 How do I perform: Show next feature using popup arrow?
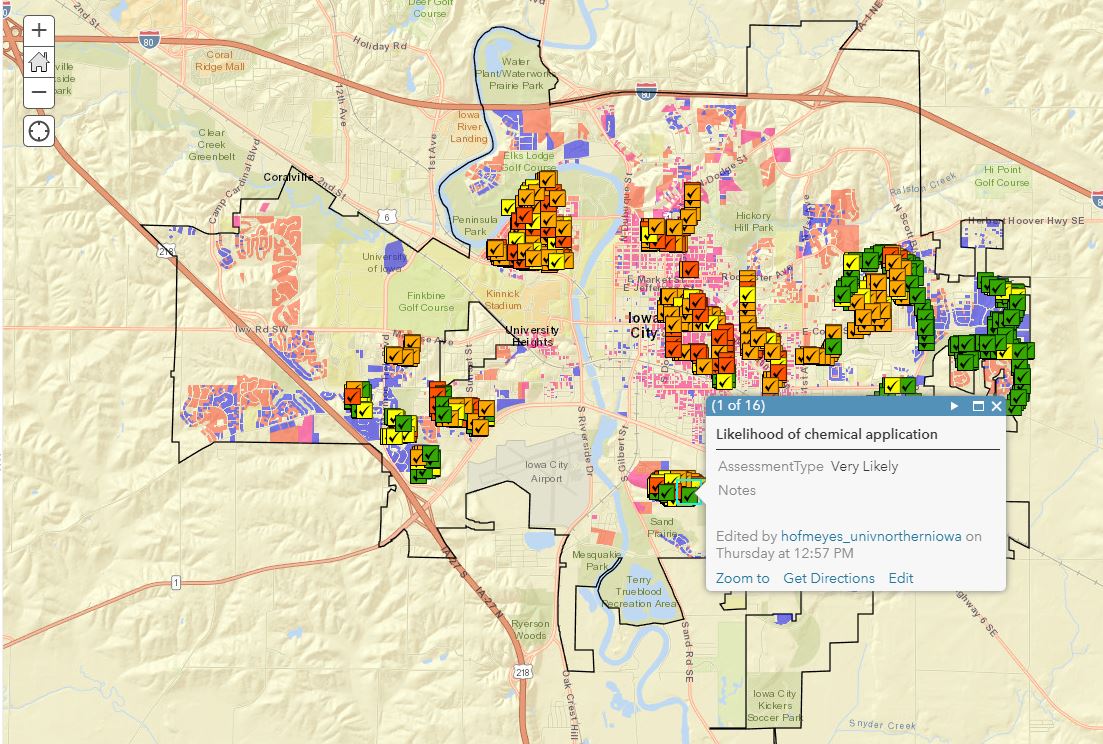[955, 406]
